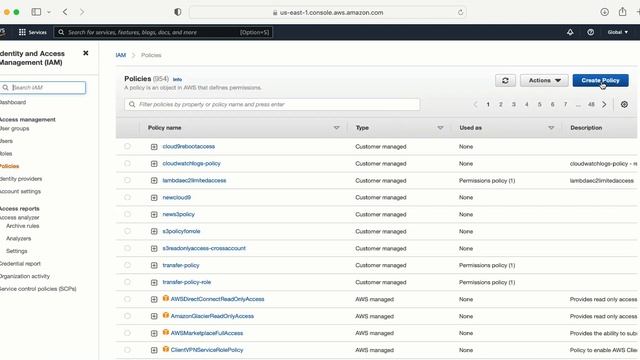Select the s3readonlyaccess-crossaccount radio button

tap(127, 248)
